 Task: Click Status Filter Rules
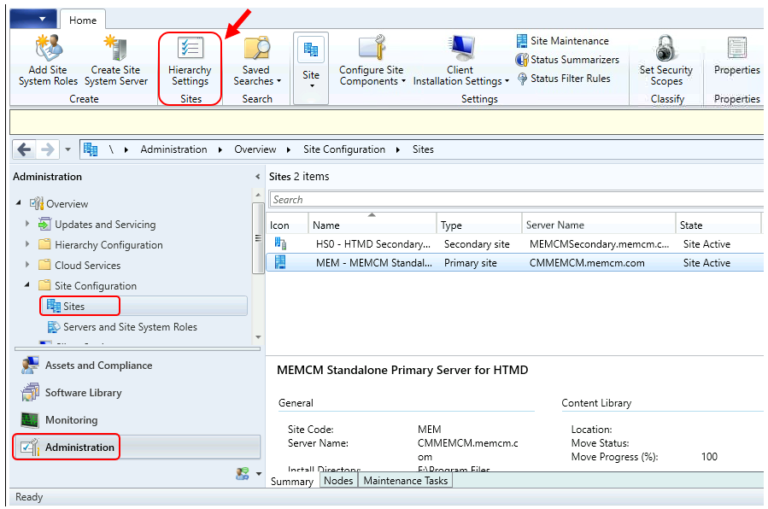click(563, 78)
